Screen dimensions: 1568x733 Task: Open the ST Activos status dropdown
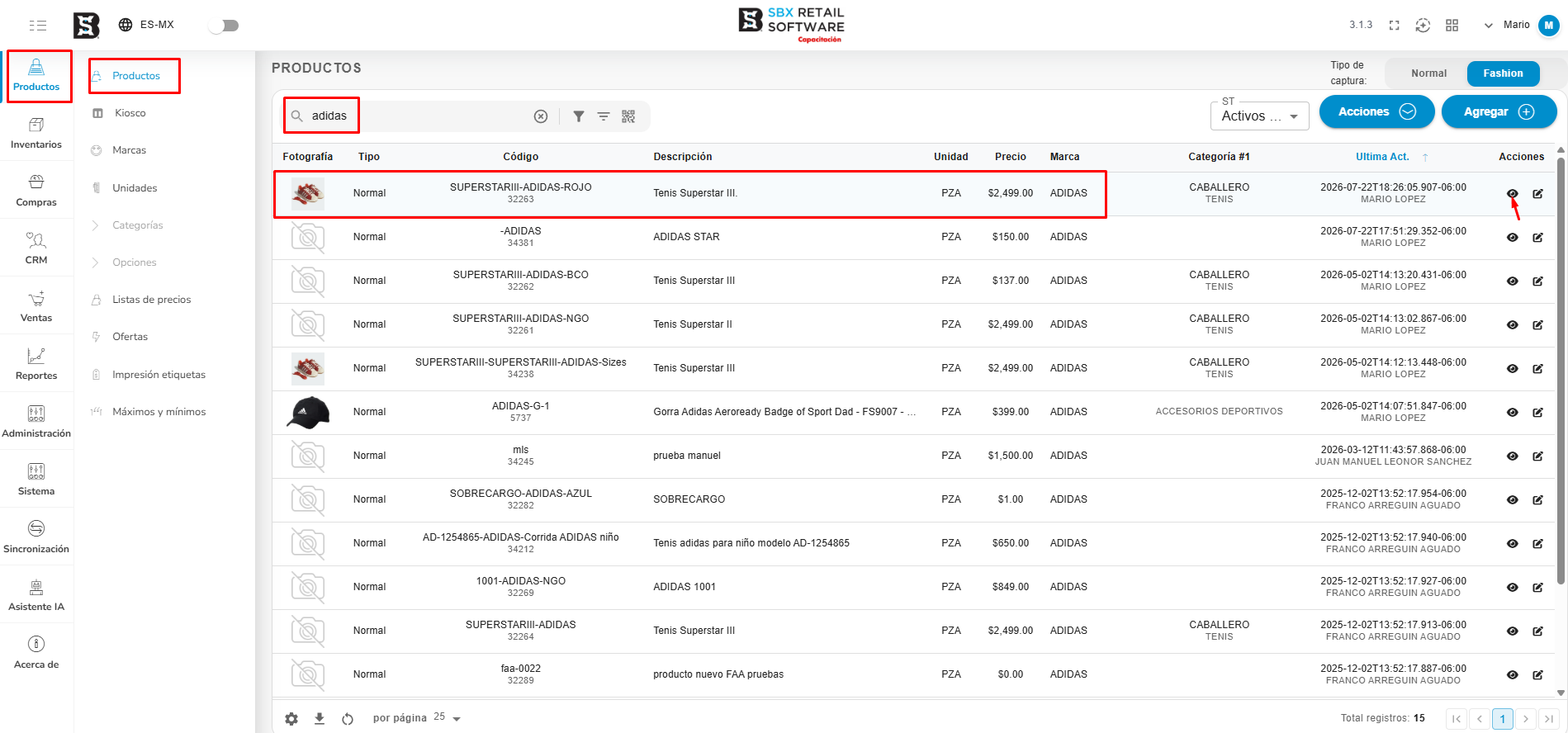(1260, 115)
